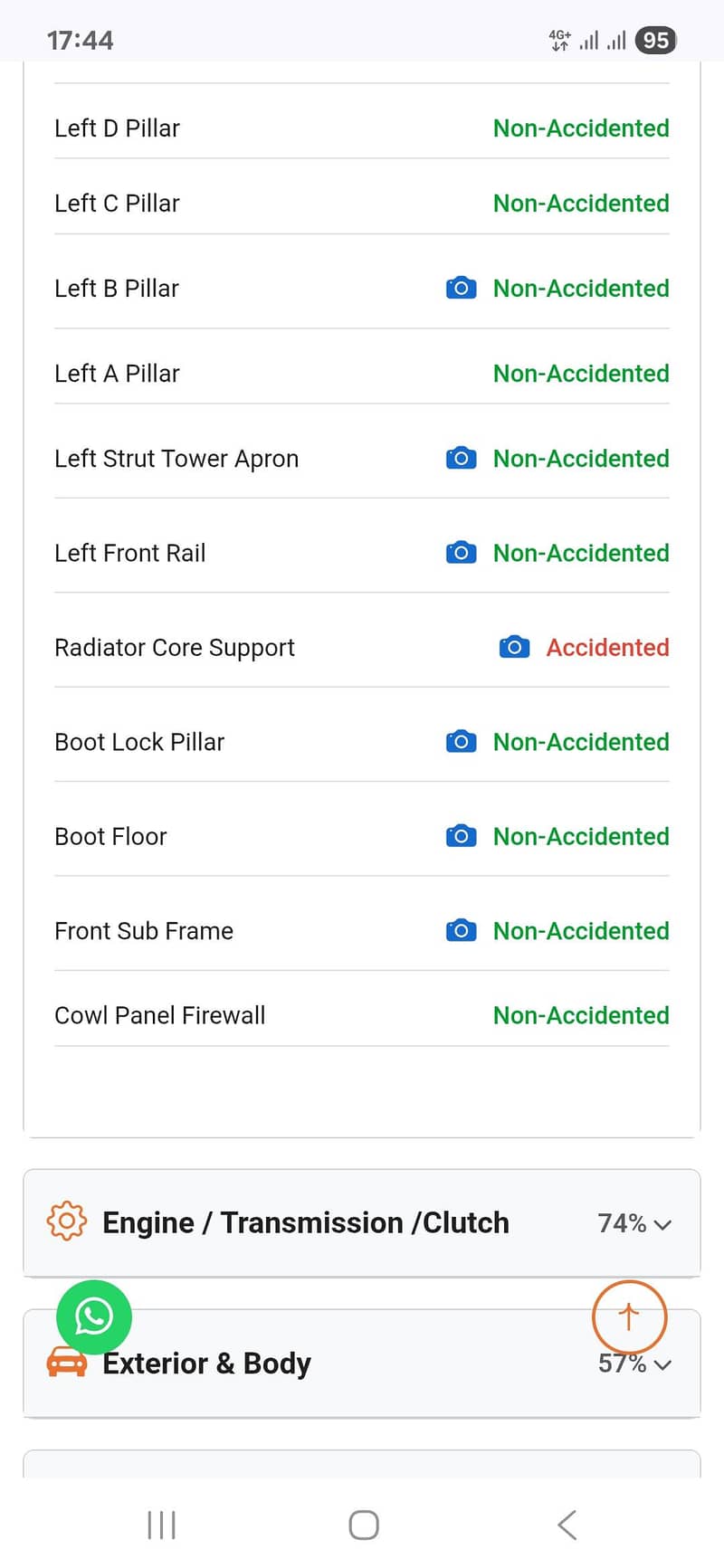724x1568 pixels.
Task: Open the recent apps navigation button
Action: (161, 1525)
